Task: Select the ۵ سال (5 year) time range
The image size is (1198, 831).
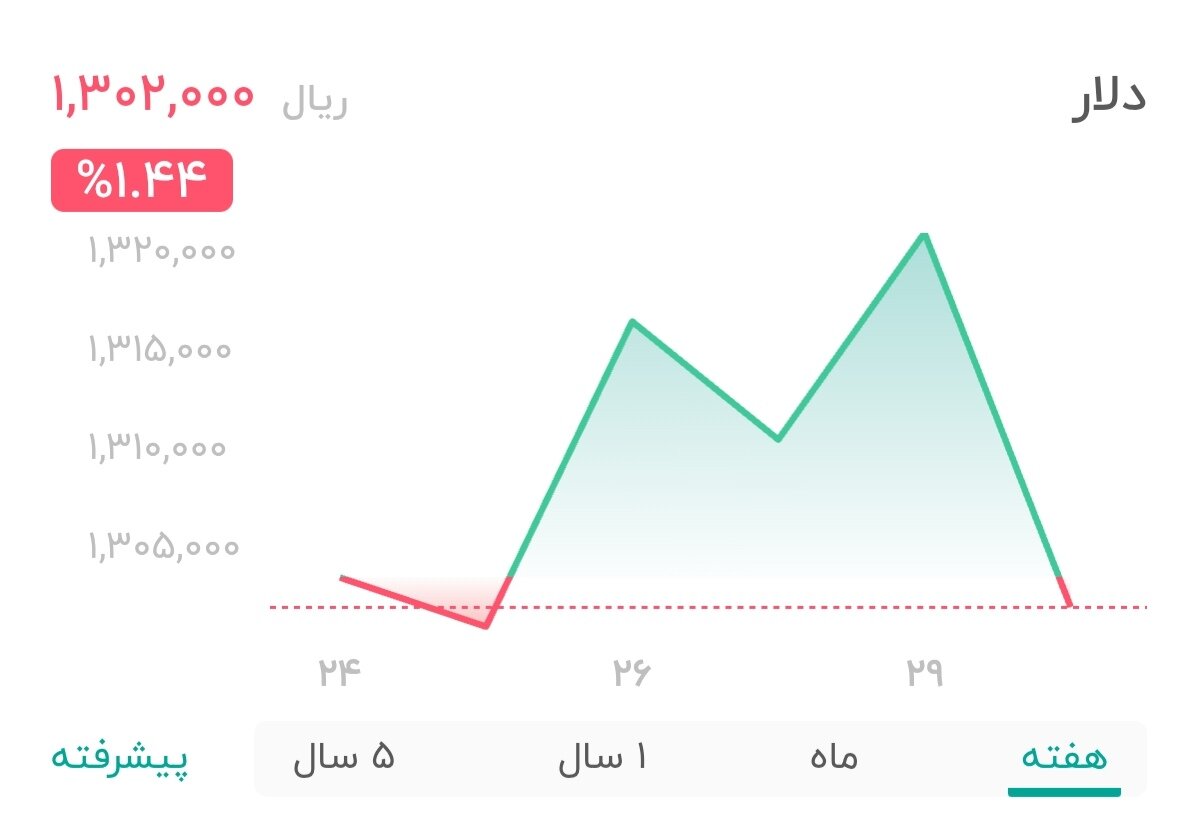Action: tap(343, 758)
